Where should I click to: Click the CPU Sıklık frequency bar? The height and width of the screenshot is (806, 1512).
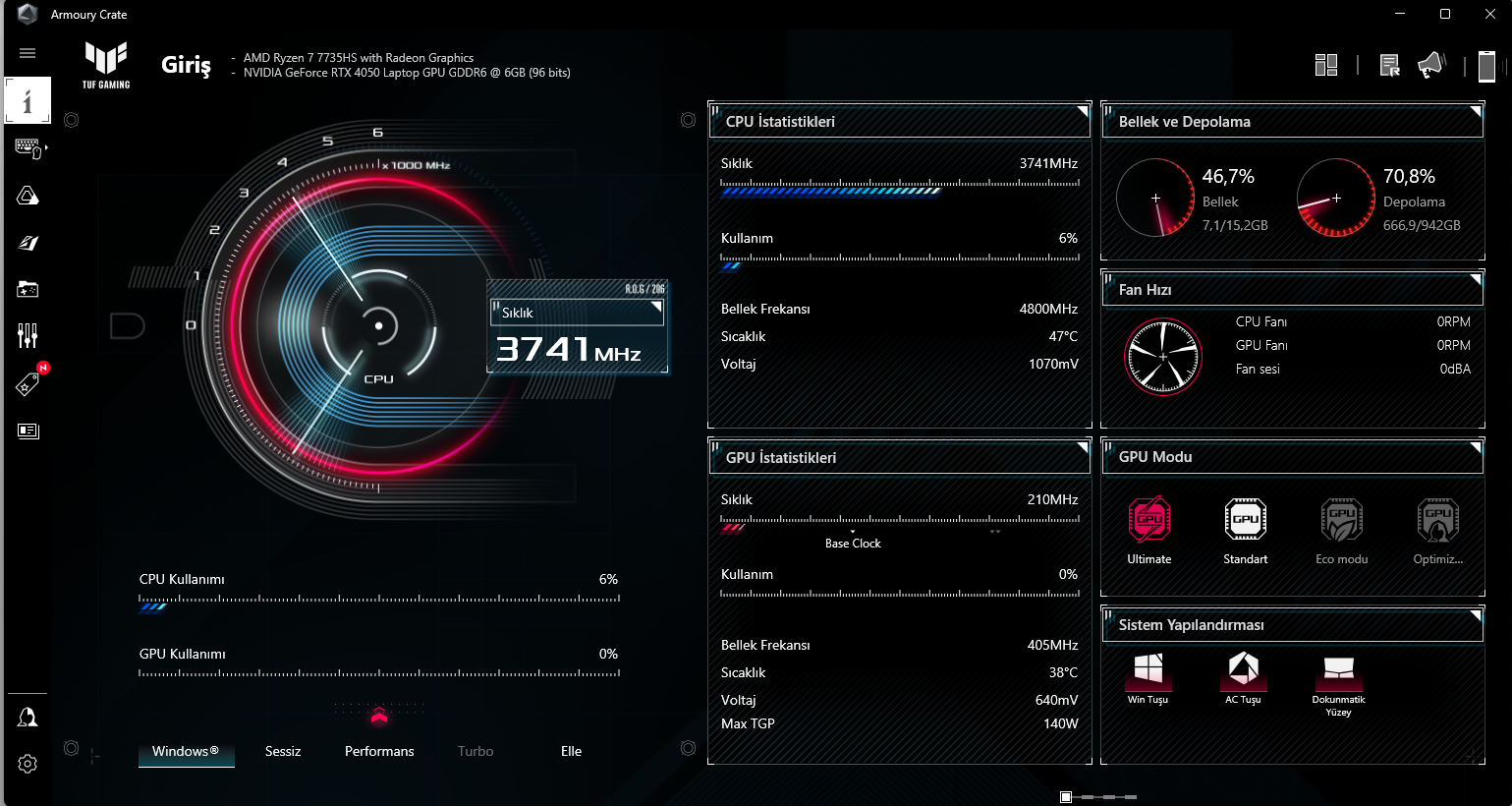(900, 188)
